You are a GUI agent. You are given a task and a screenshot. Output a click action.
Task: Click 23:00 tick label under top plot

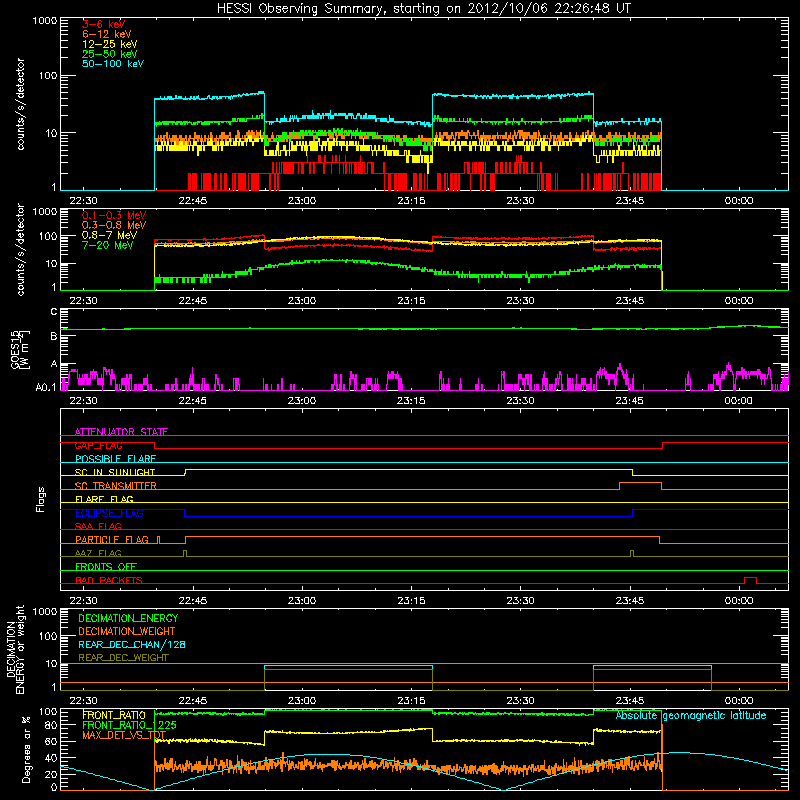tap(302, 201)
